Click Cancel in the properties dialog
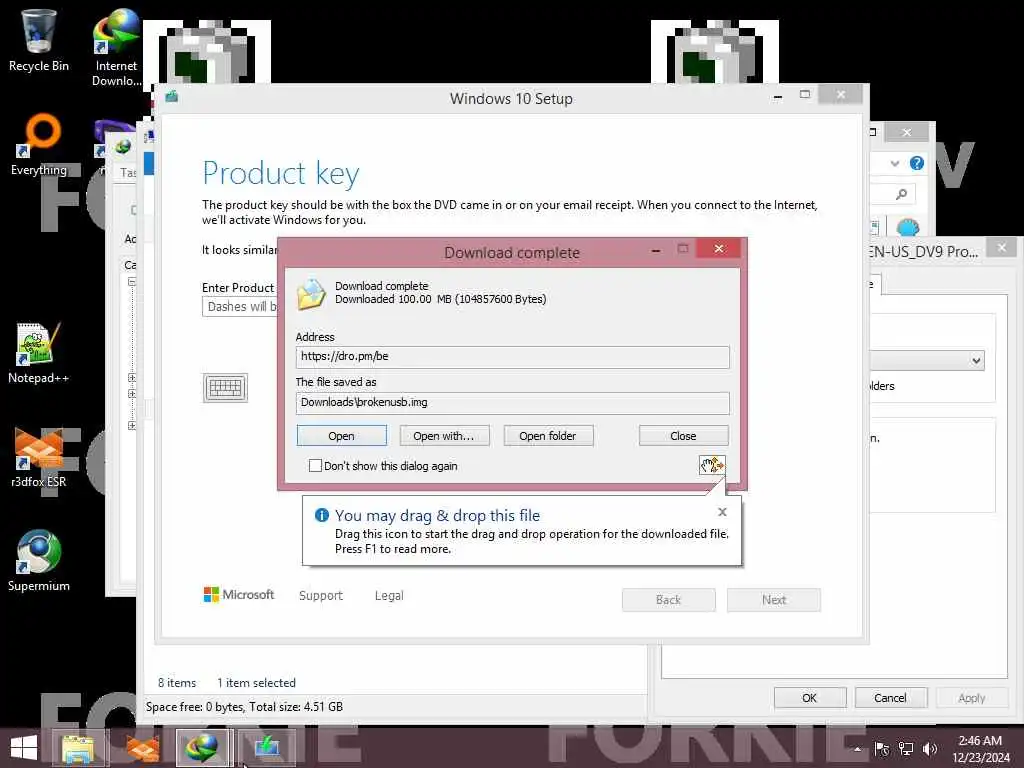 (x=890, y=697)
